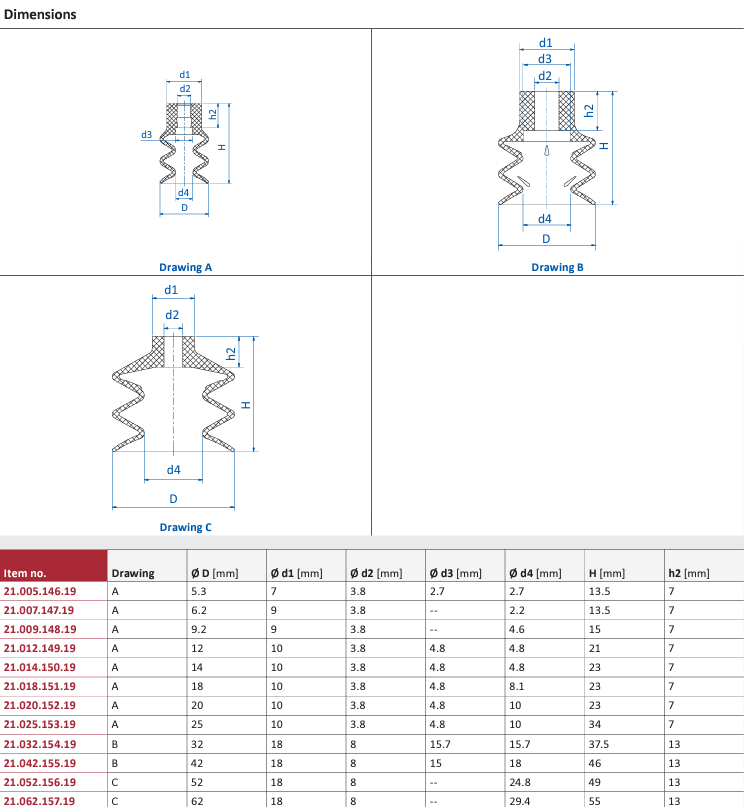
Task: Open item link 21.018.151.19
Action: tap(40, 687)
